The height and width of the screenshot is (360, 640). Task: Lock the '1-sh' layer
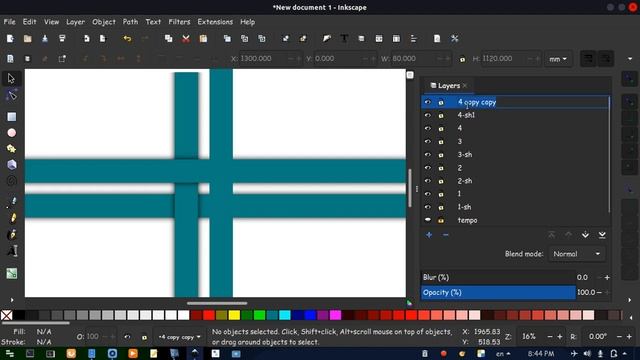tap(441, 207)
